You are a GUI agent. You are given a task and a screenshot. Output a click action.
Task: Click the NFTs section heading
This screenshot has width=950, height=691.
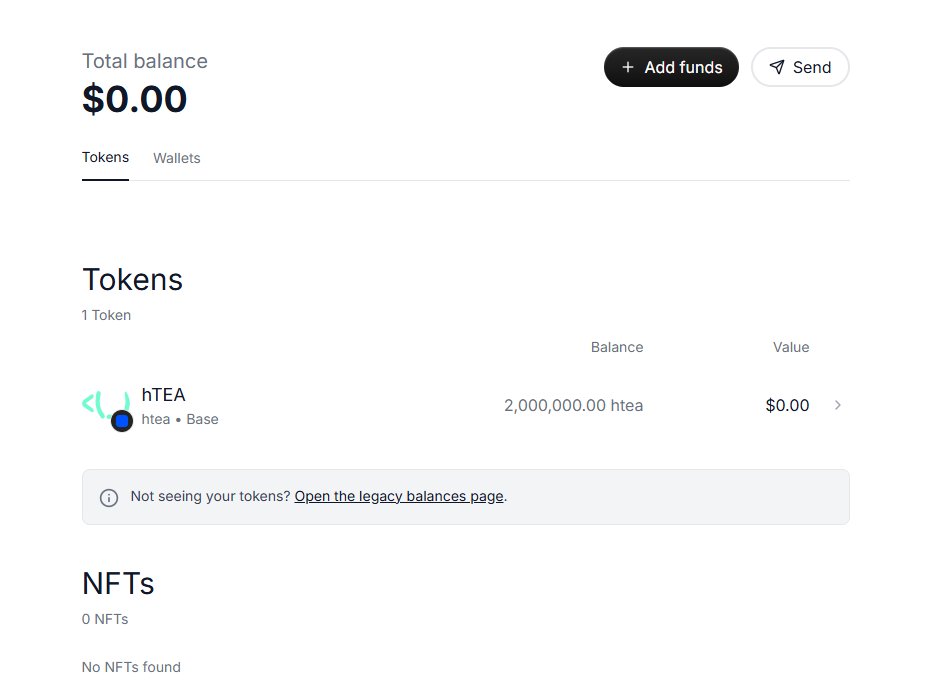[118, 584]
